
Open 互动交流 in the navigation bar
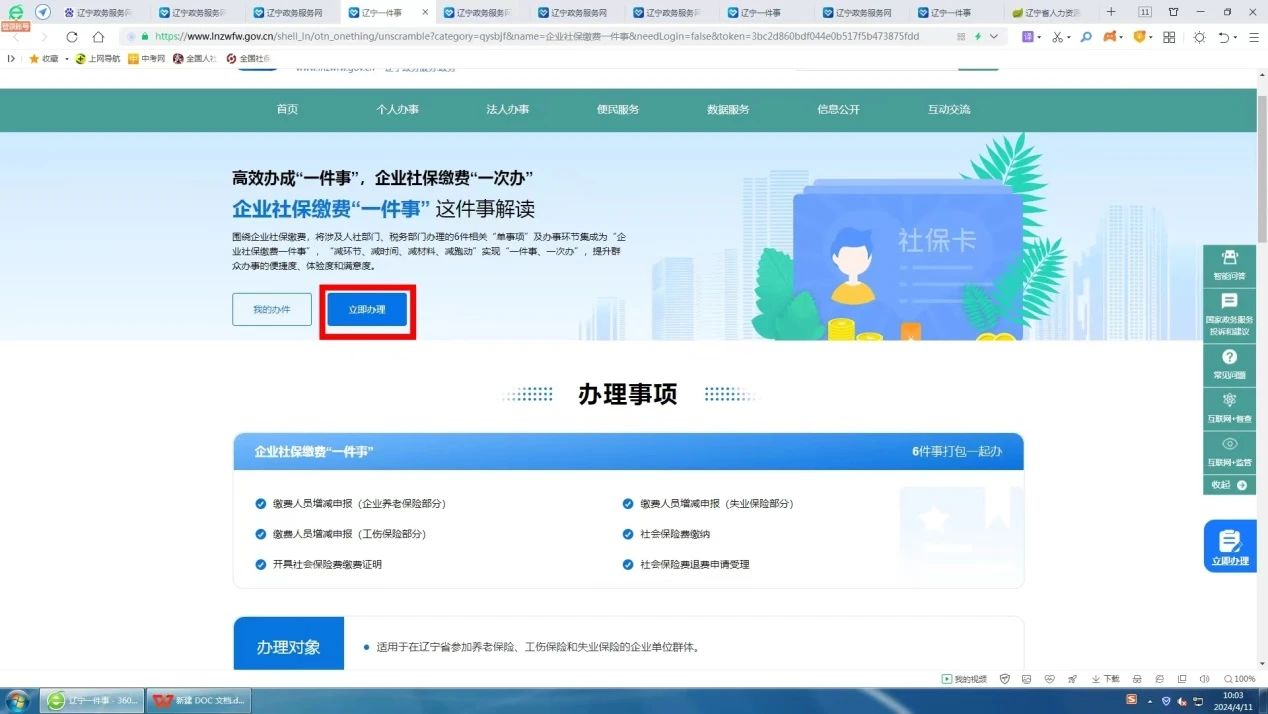tap(949, 110)
